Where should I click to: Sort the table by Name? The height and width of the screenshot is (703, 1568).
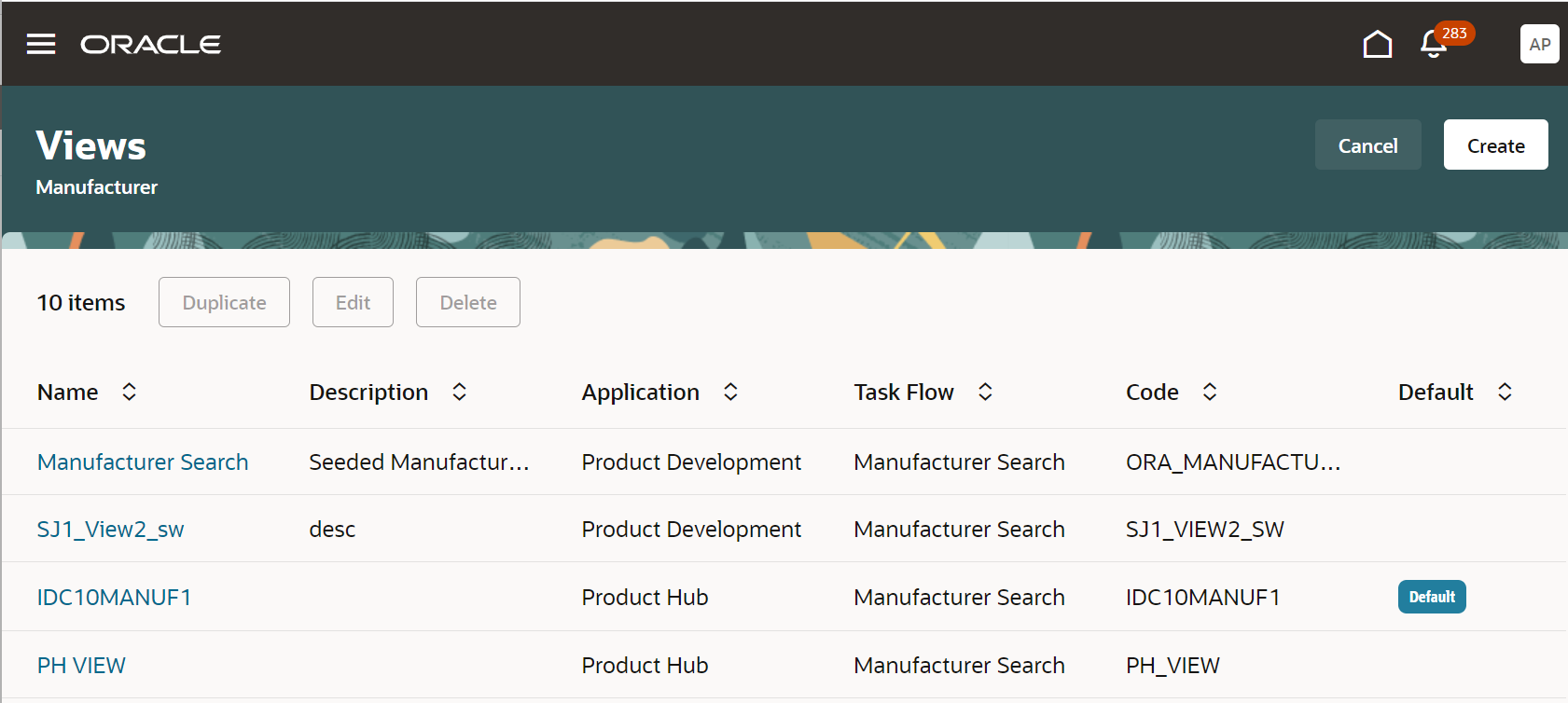tap(130, 392)
